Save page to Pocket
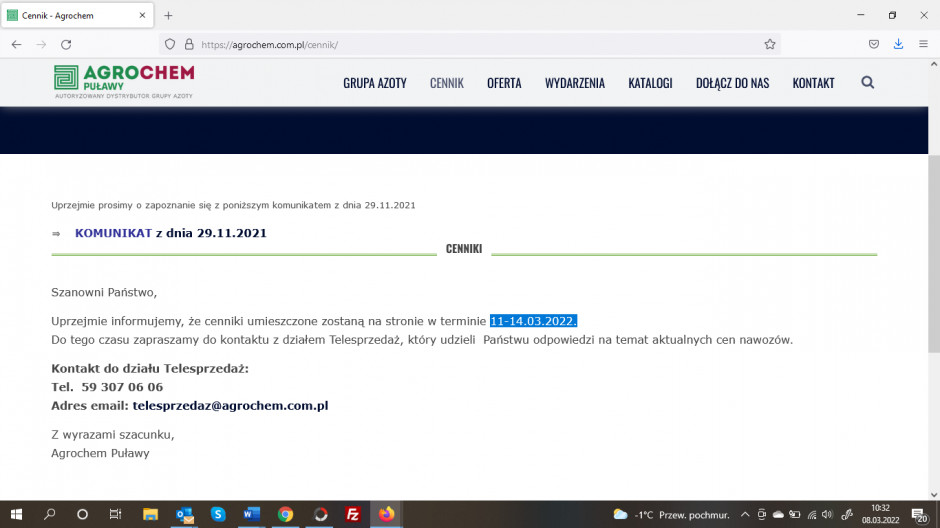 pyautogui.click(x=873, y=44)
